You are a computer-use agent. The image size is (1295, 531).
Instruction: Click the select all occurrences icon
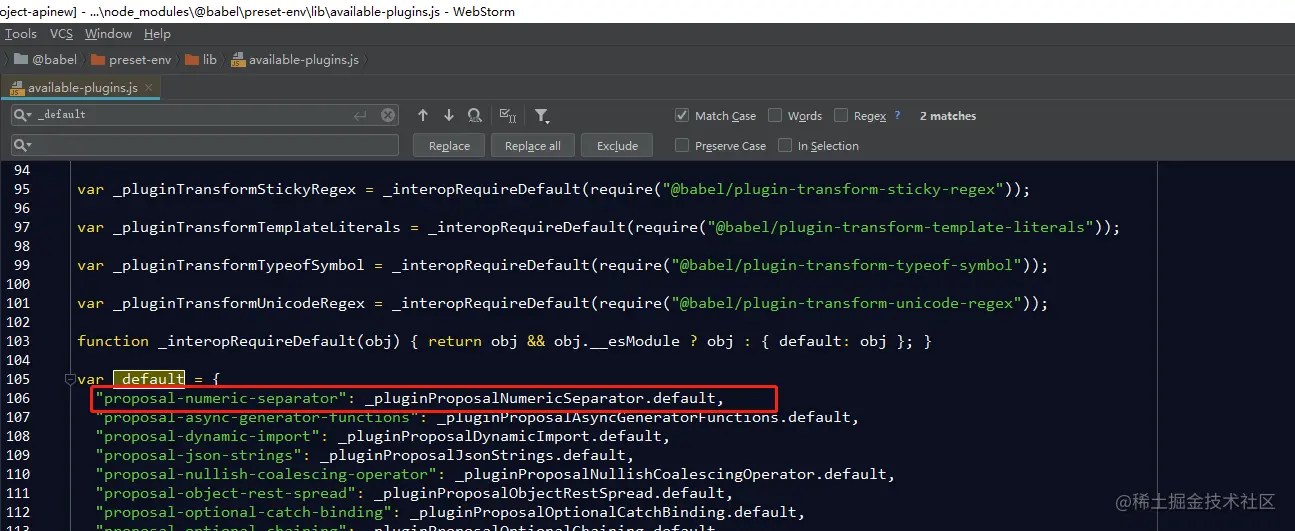[x=507, y=116]
